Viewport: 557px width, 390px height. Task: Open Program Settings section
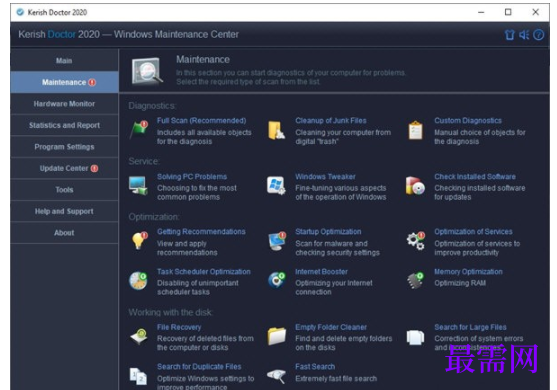(x=64, y=147)
